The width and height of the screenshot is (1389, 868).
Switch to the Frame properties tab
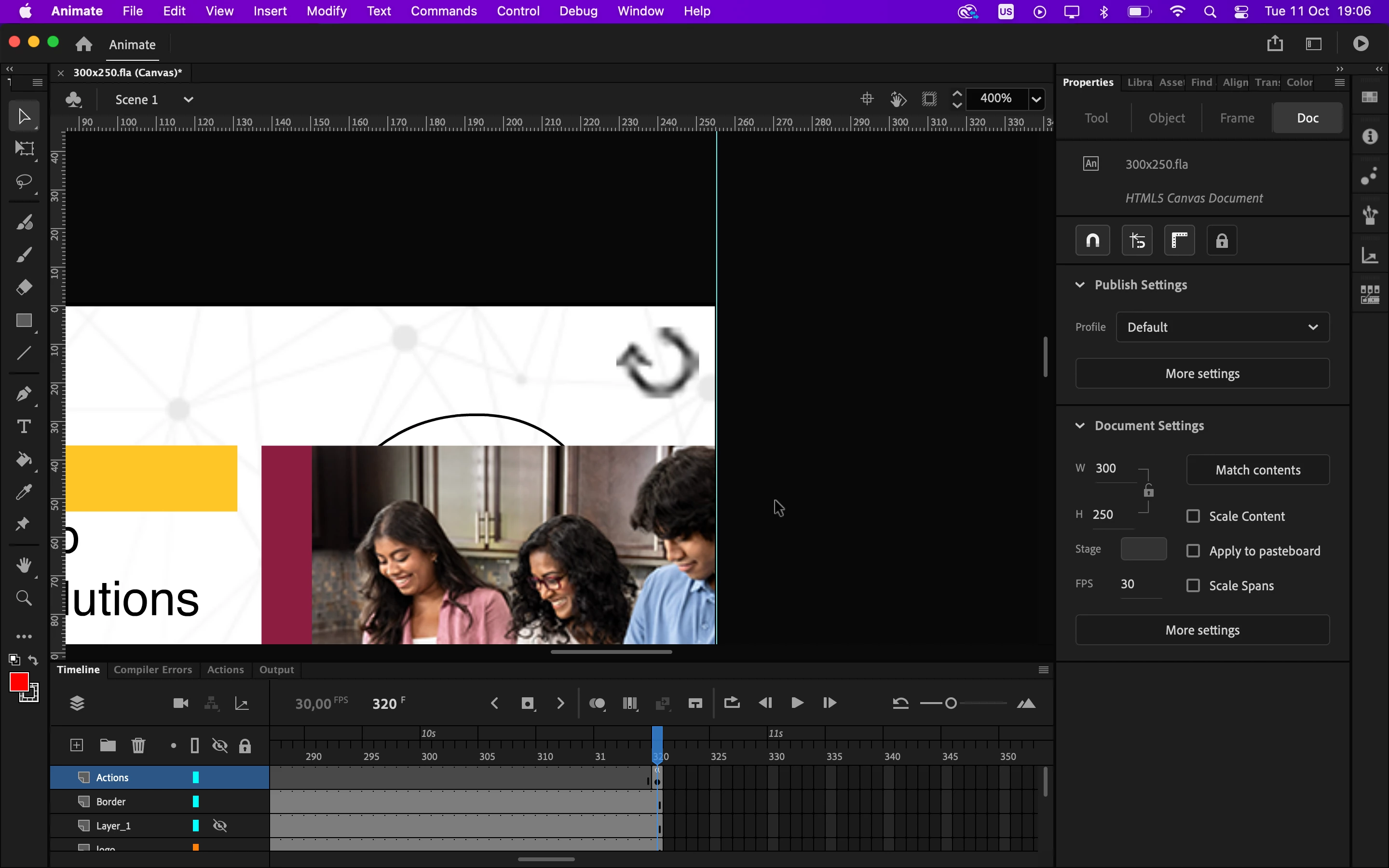tap(1237, 118)
